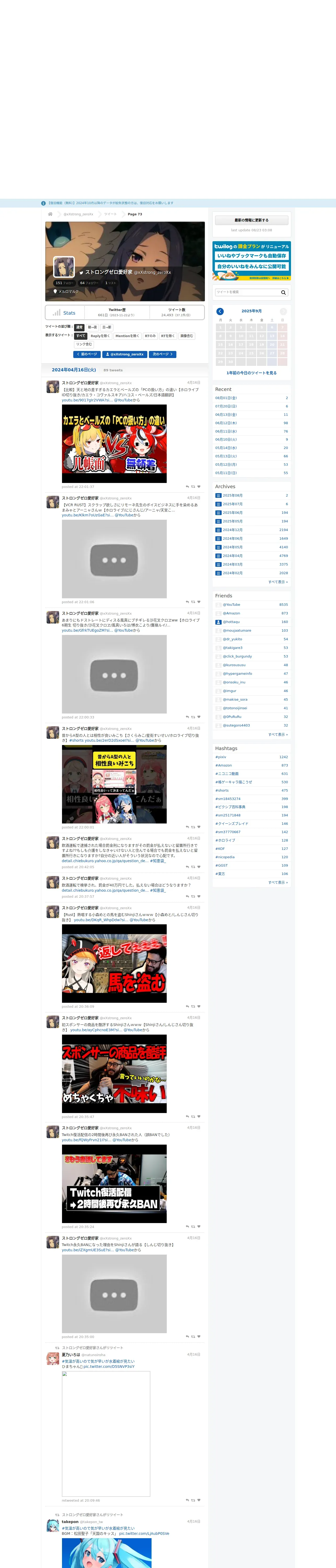
Task: Click info icon in top notice bar
Action: [43, 203]
